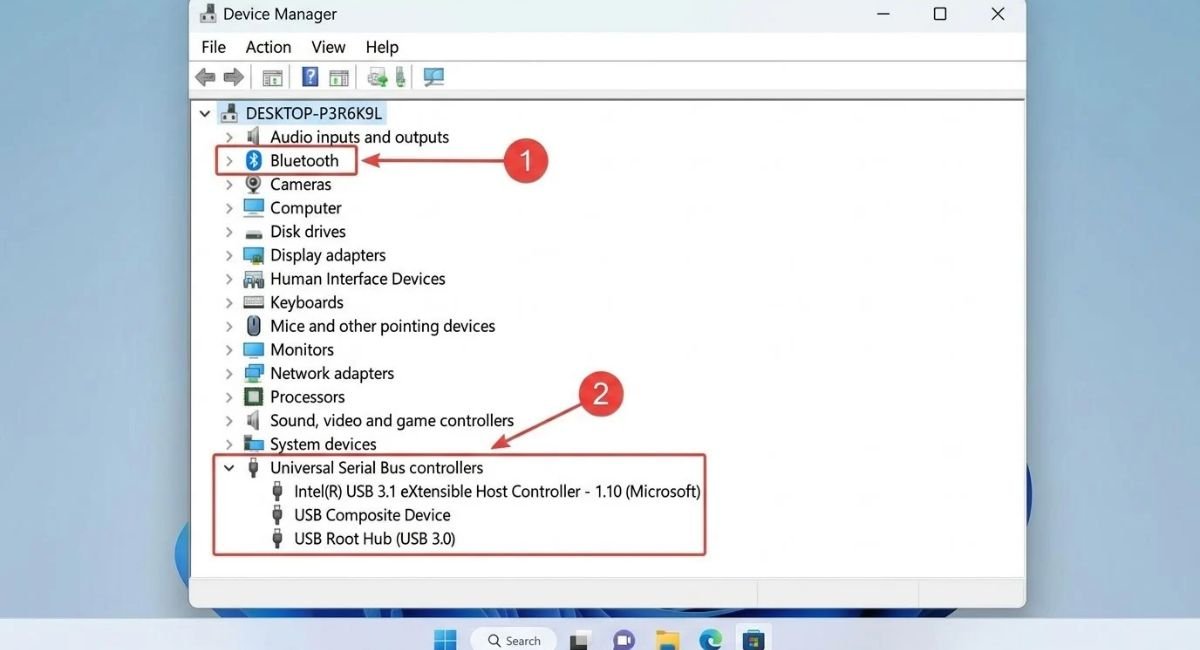Expand the Human Interface Devices chevron

pos(229,279)
